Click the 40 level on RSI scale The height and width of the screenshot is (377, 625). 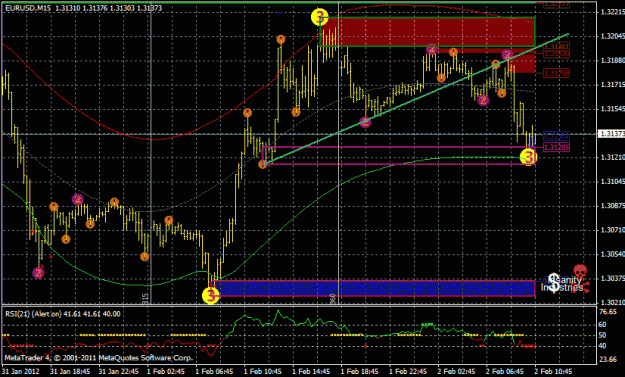coord(603,346)
